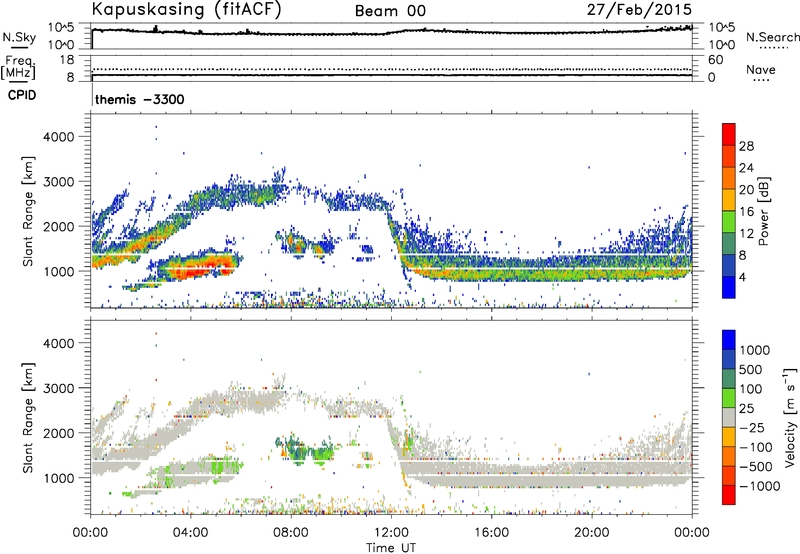Click the solid line sample under N.Sky

click(x=19, y=47)
